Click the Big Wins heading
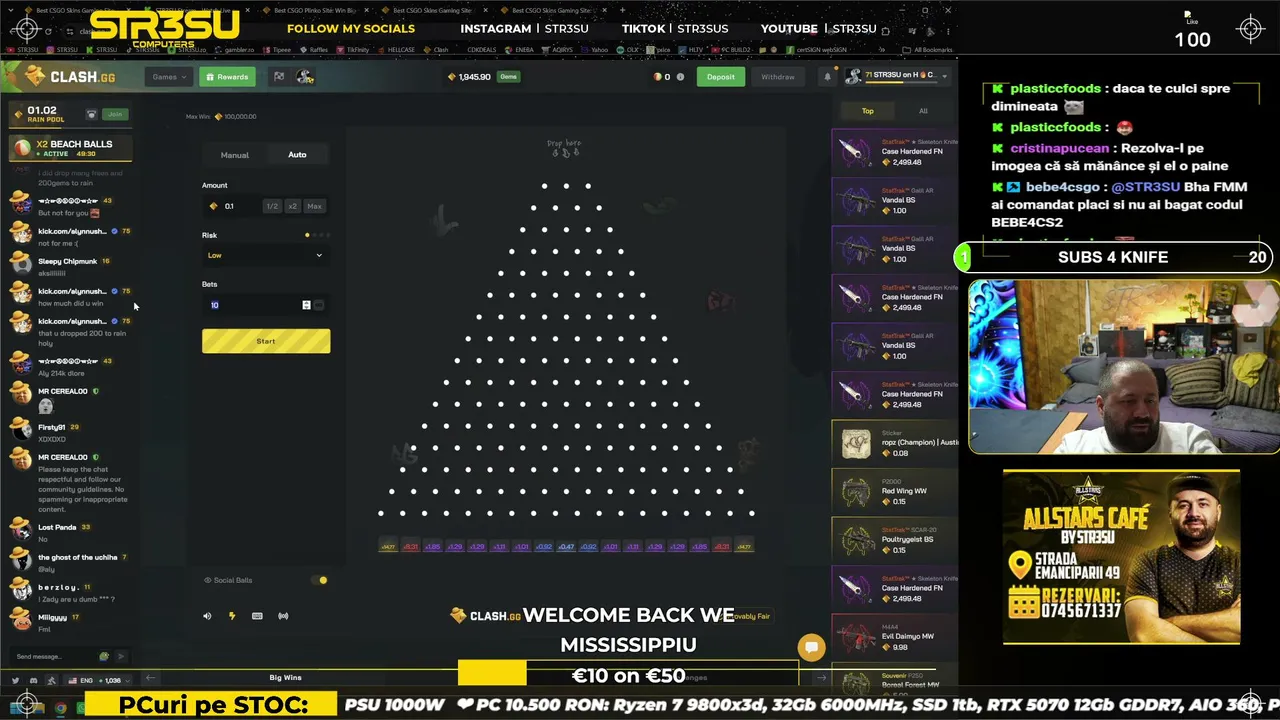The image size is (1280, 720). point(285,678)
